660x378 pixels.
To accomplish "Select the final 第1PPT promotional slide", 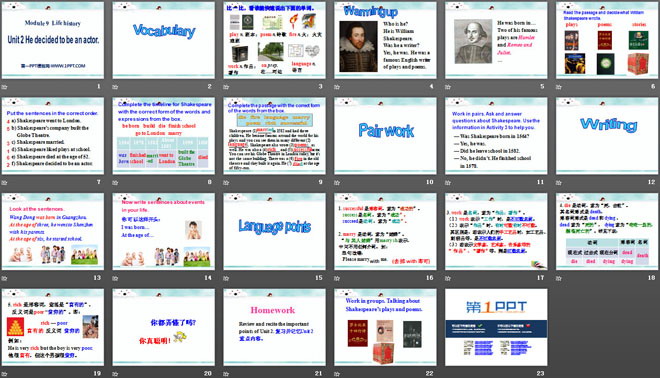I will 496,327.
